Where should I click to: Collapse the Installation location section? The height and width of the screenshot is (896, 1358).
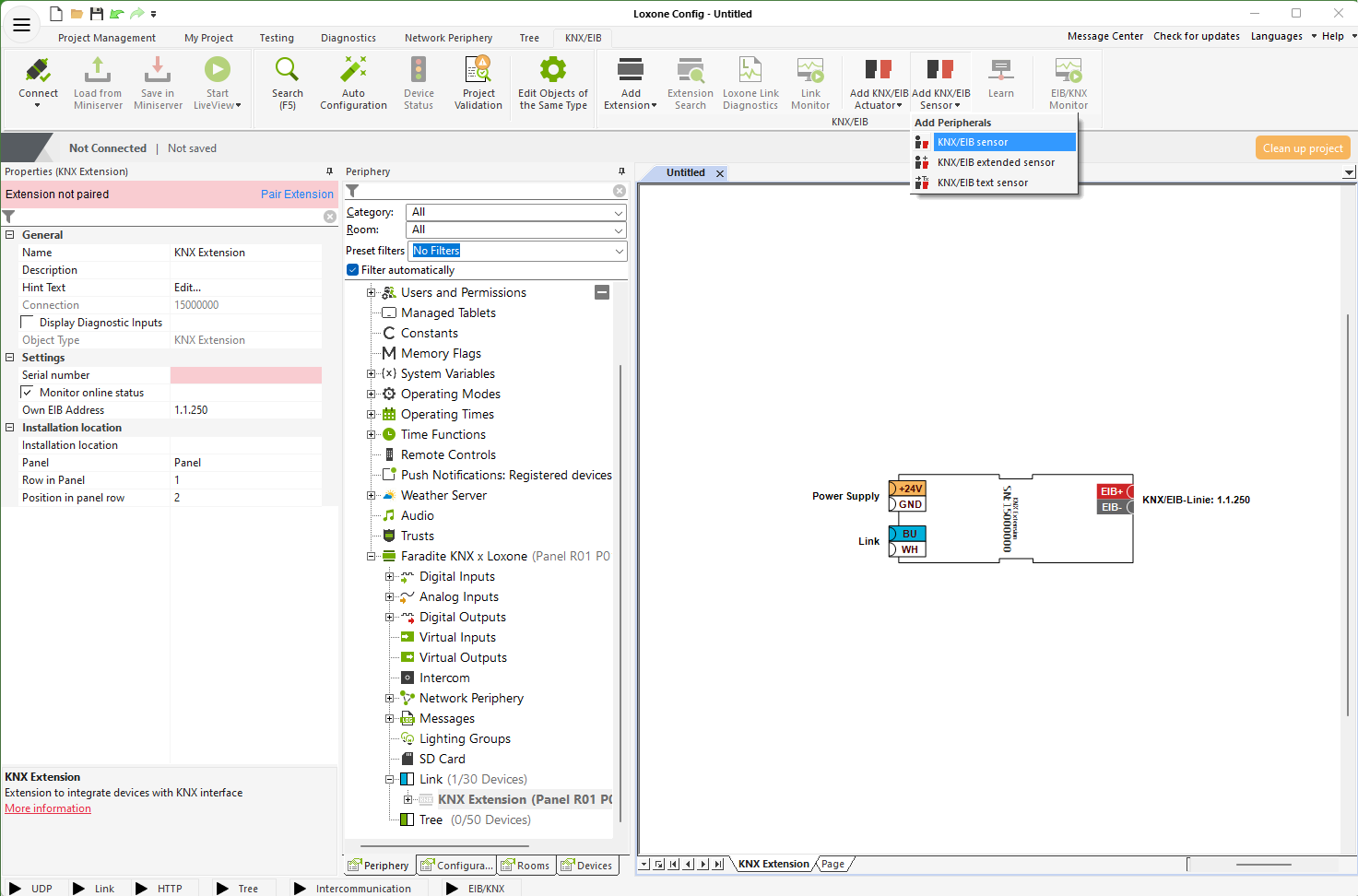10,428
